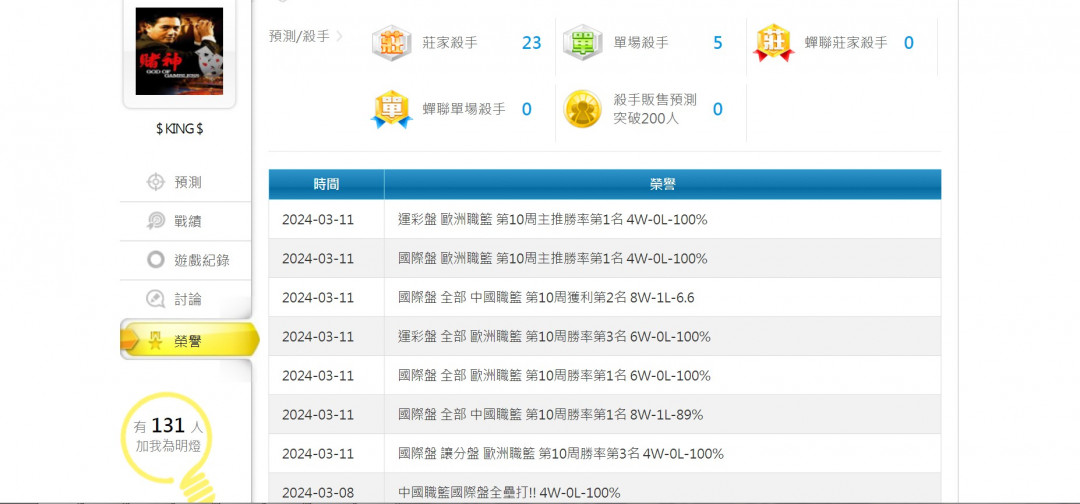This screenshot has width=1080, height=504.
Task: Click the 單場殺手 green badge icon
Action: (x=583, y=43)
